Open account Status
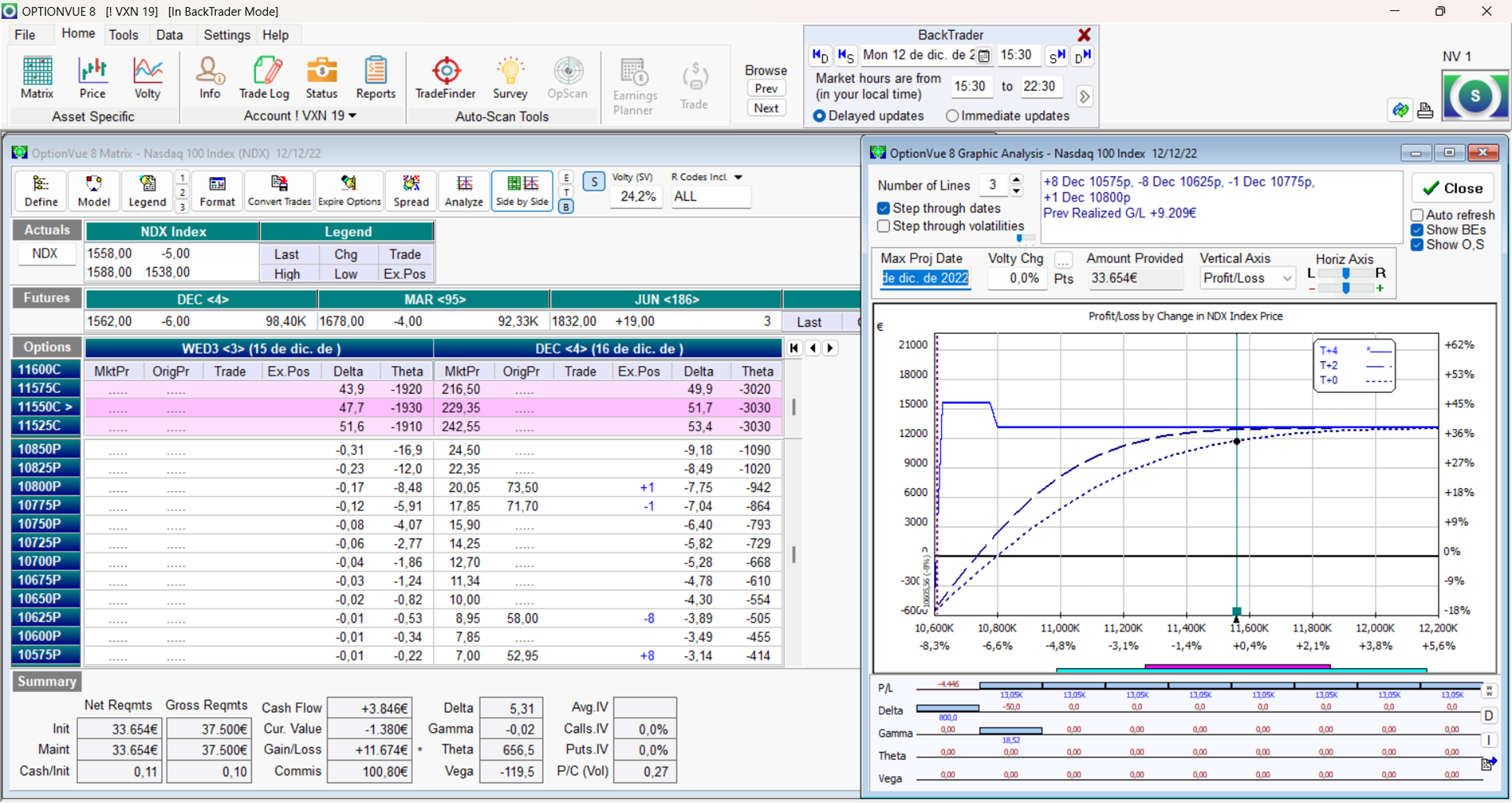 click(x=322, y=78)
